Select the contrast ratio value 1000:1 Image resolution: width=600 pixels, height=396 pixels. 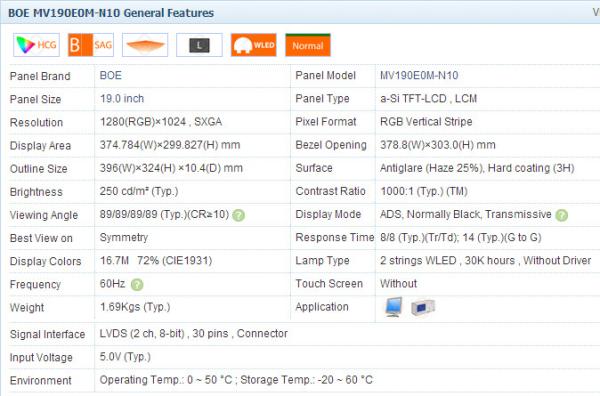pyautogui.click(x=424, y=191)
